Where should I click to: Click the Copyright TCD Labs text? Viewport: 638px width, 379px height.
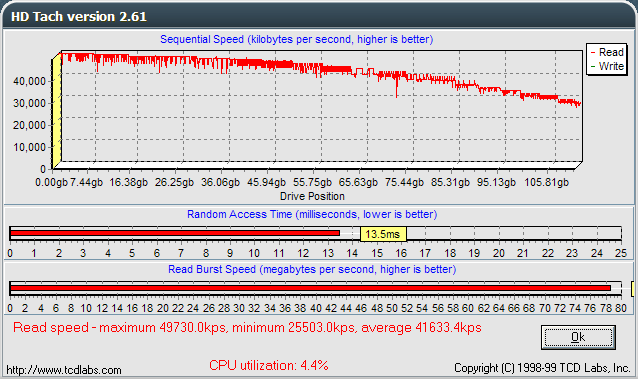coord(542,368)
